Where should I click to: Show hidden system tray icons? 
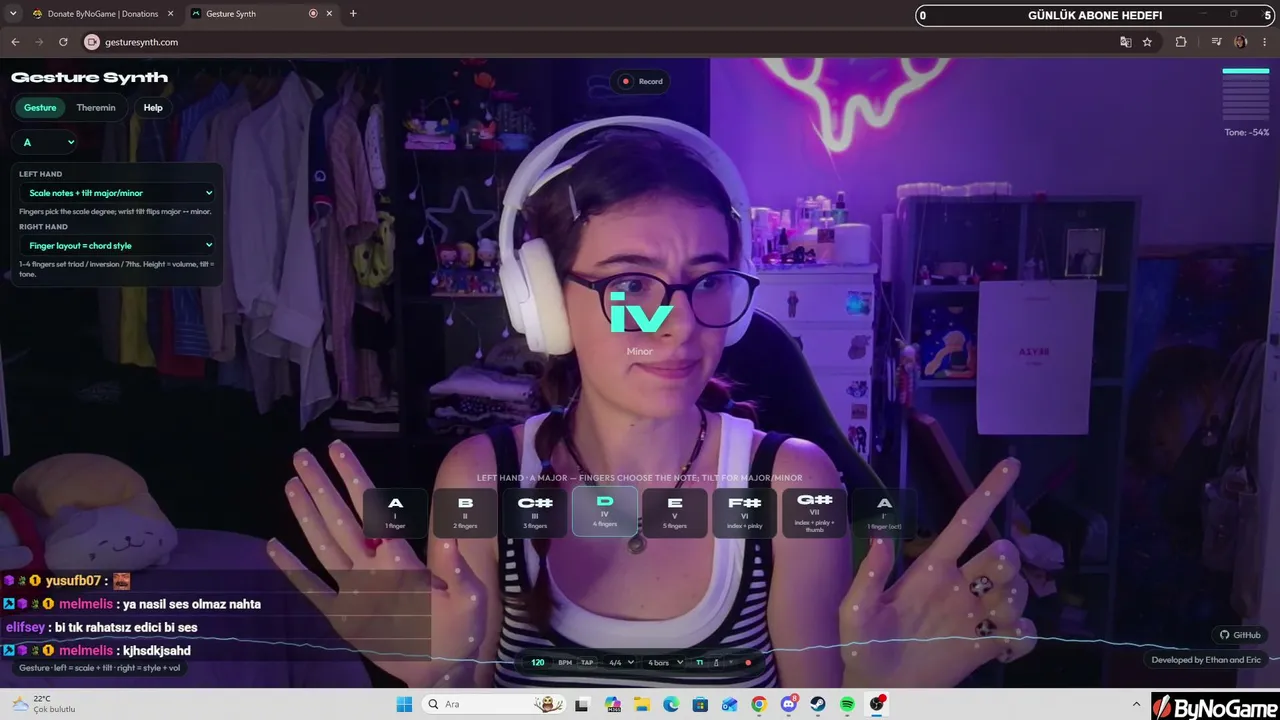click(x=1136, y=704)
